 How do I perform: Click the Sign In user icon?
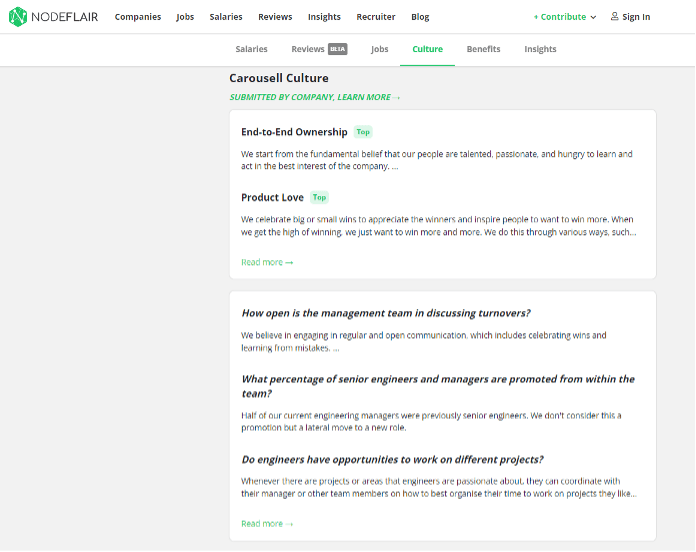click(614, 16)
